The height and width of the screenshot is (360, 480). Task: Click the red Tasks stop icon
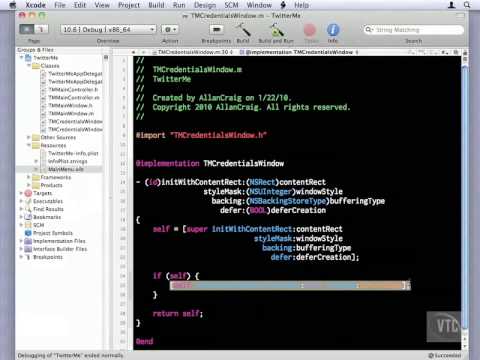310,30
